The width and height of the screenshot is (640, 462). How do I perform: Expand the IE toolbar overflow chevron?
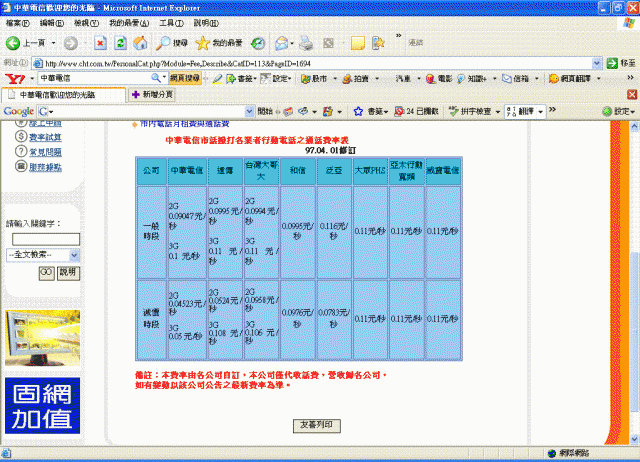(398, 36)
